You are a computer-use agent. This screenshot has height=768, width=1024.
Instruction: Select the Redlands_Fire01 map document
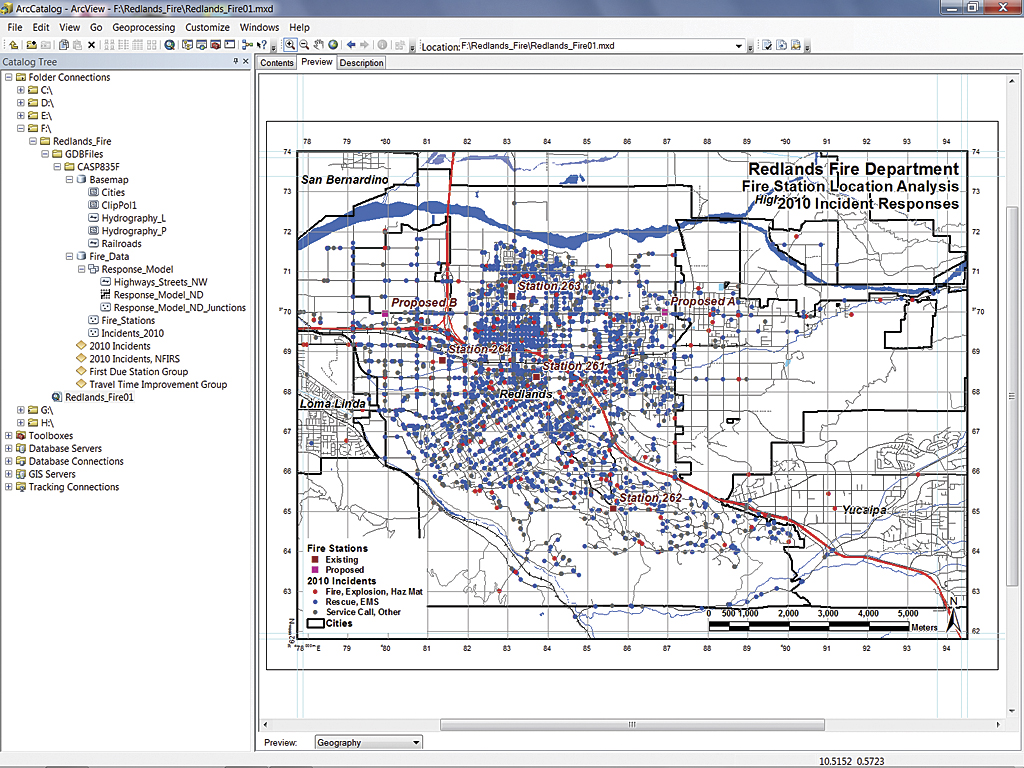[x=99, y=397]
